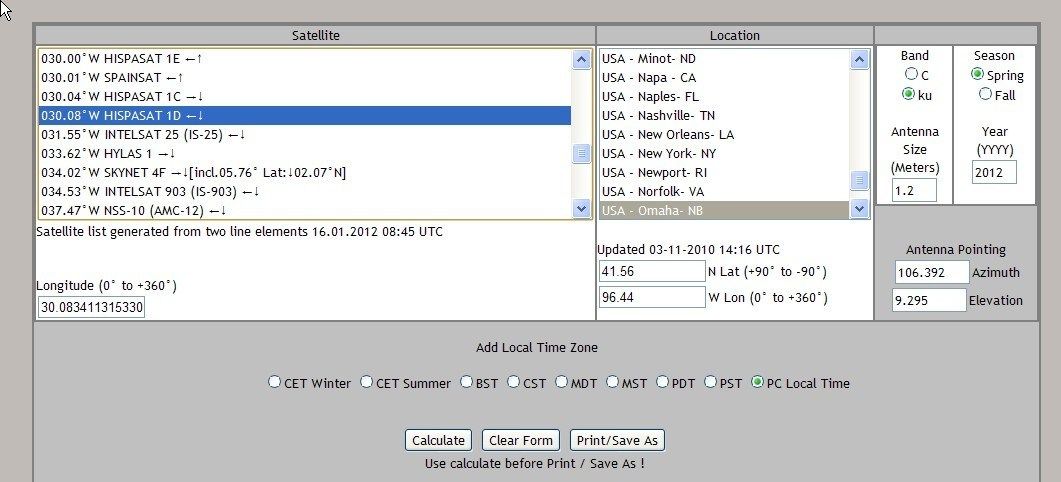The height and width of the screenshot is (482, 1061).
Task: Click the Azimuth value field
Action: click(932, 272)
